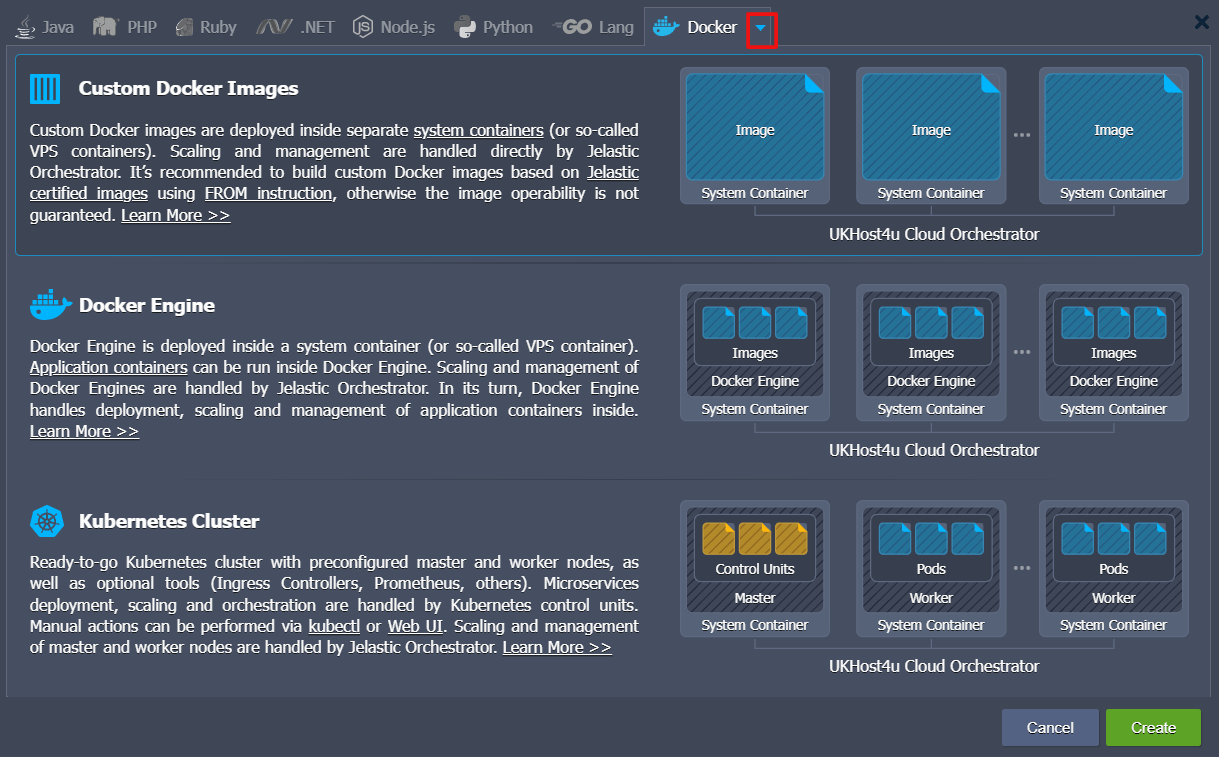Click the Create button
The height and width of the screenshot is (757, 1219).
(1153, 727)
